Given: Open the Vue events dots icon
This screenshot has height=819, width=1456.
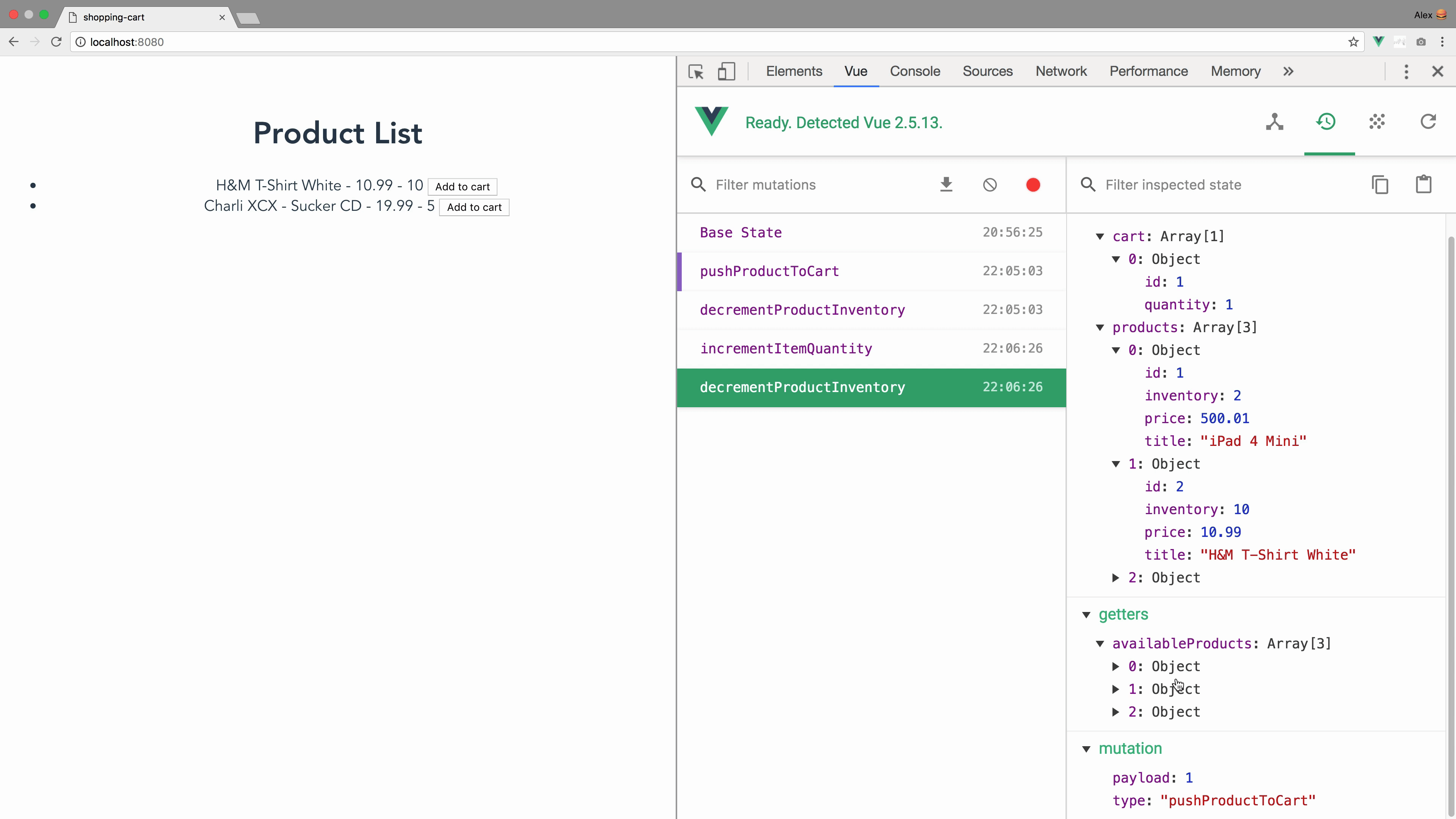Looking at the screenshot, I should [x=1377, y=121].
